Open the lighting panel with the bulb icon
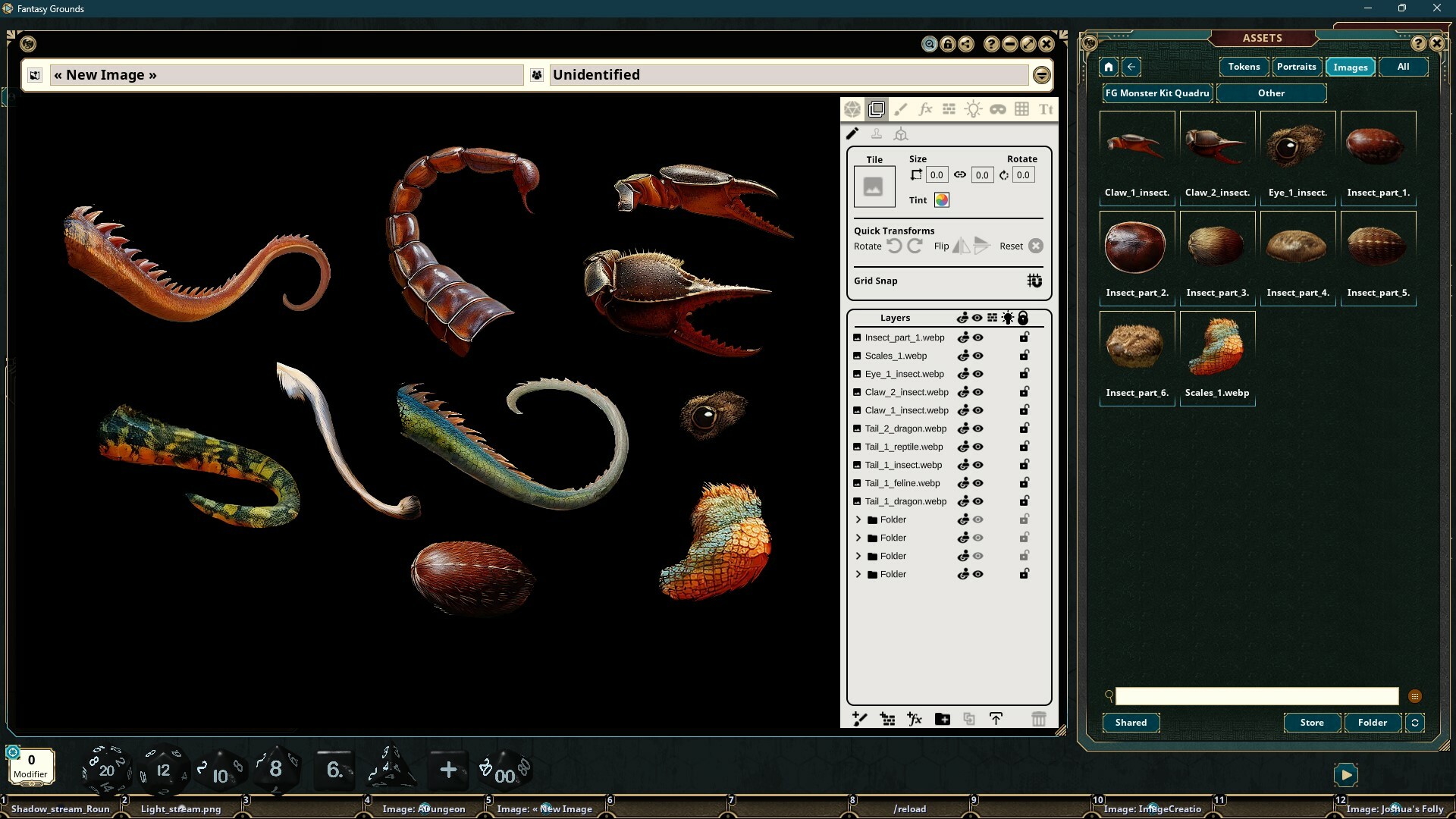 pyautogui.click(x=974, y=108)
